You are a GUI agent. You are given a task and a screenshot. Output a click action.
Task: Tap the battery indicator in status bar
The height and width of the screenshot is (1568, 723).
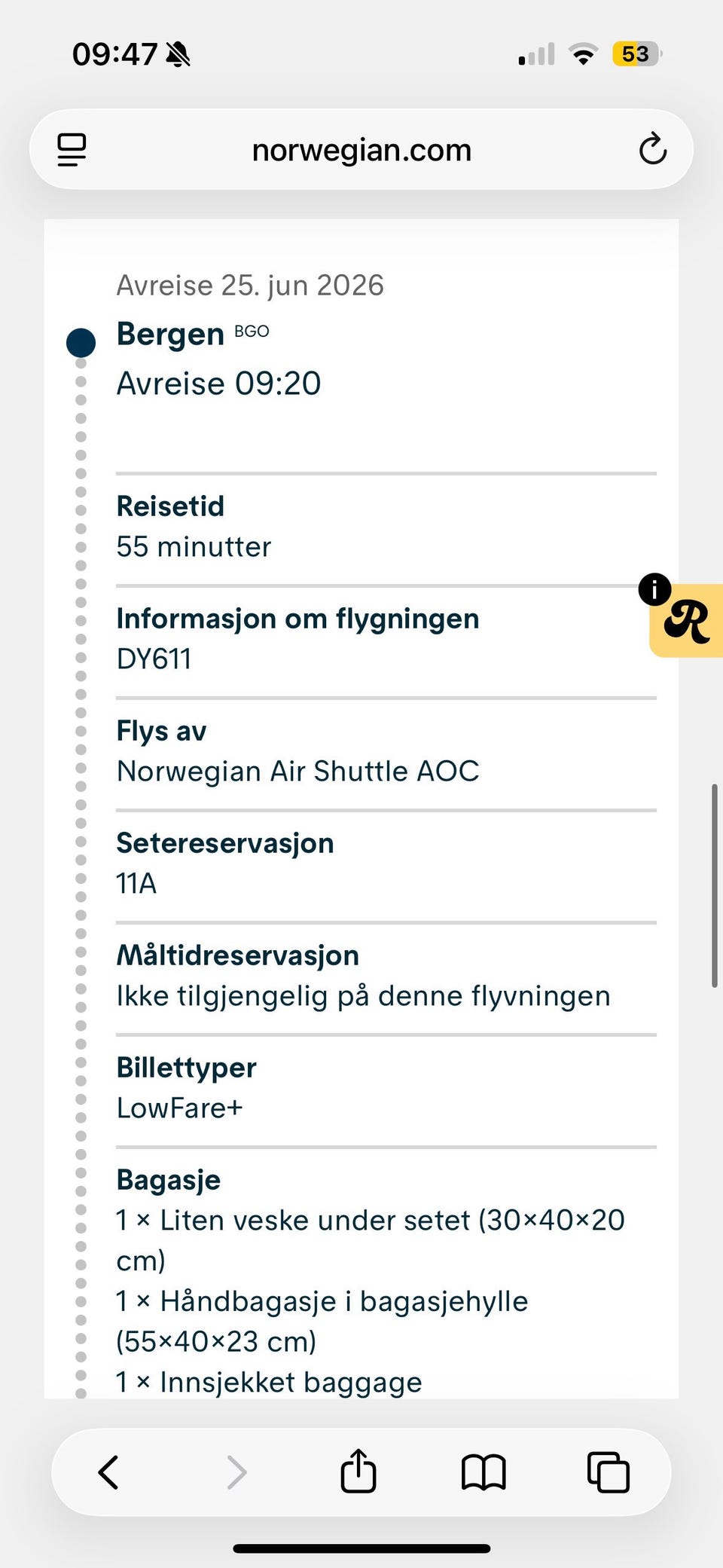click(x=636, y=54)
